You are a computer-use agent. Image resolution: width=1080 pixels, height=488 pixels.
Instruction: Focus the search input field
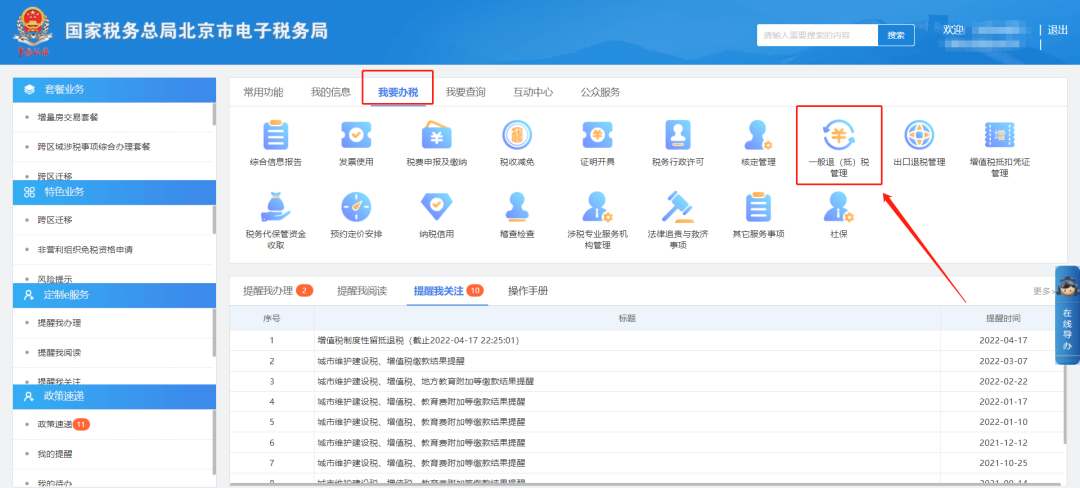click(818, 35)
